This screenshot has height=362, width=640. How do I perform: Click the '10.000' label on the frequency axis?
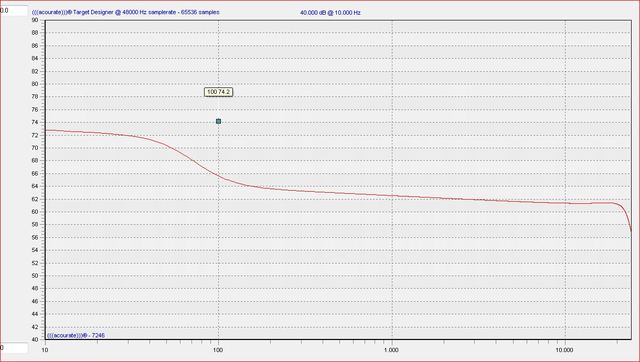tap(565, 350)
